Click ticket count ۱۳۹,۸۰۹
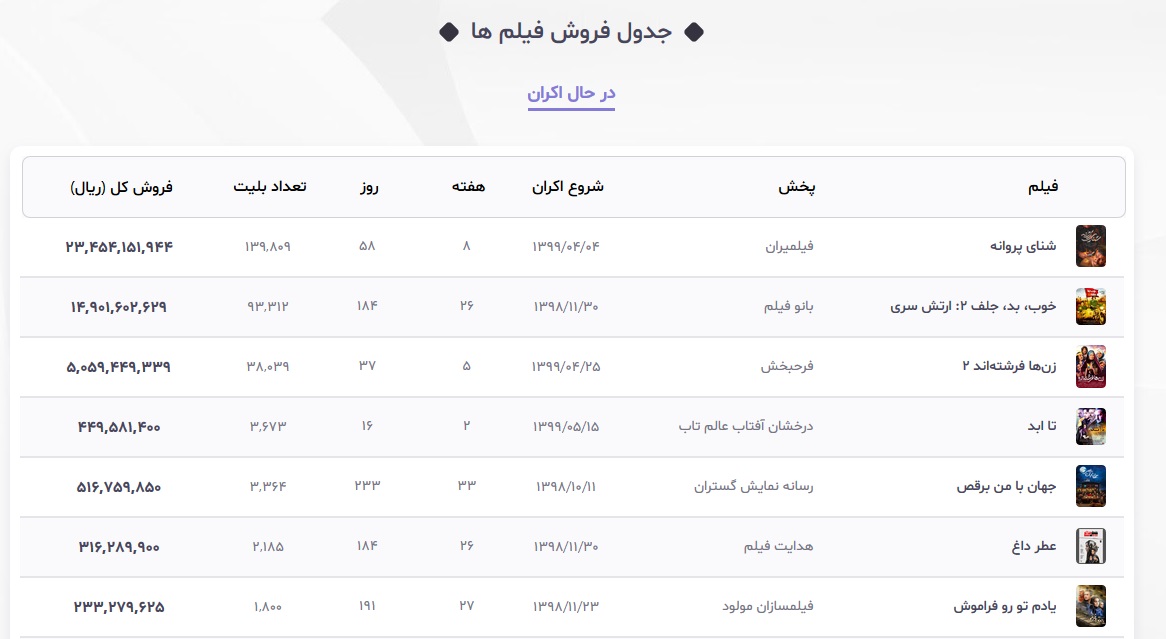 click(x=268, y=246)
